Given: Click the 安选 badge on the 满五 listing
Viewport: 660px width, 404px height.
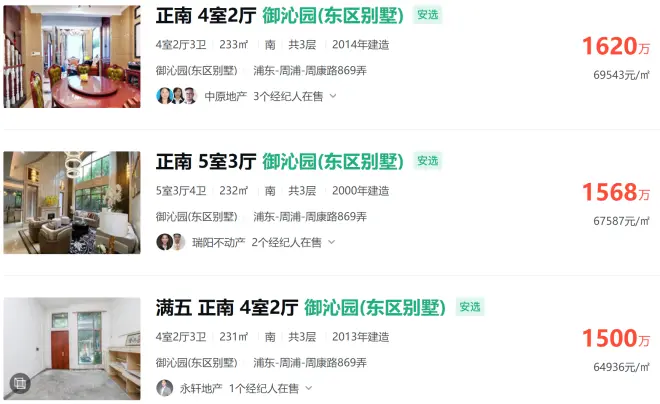Looking at the screenshot, I should click(x=470, y=307).
